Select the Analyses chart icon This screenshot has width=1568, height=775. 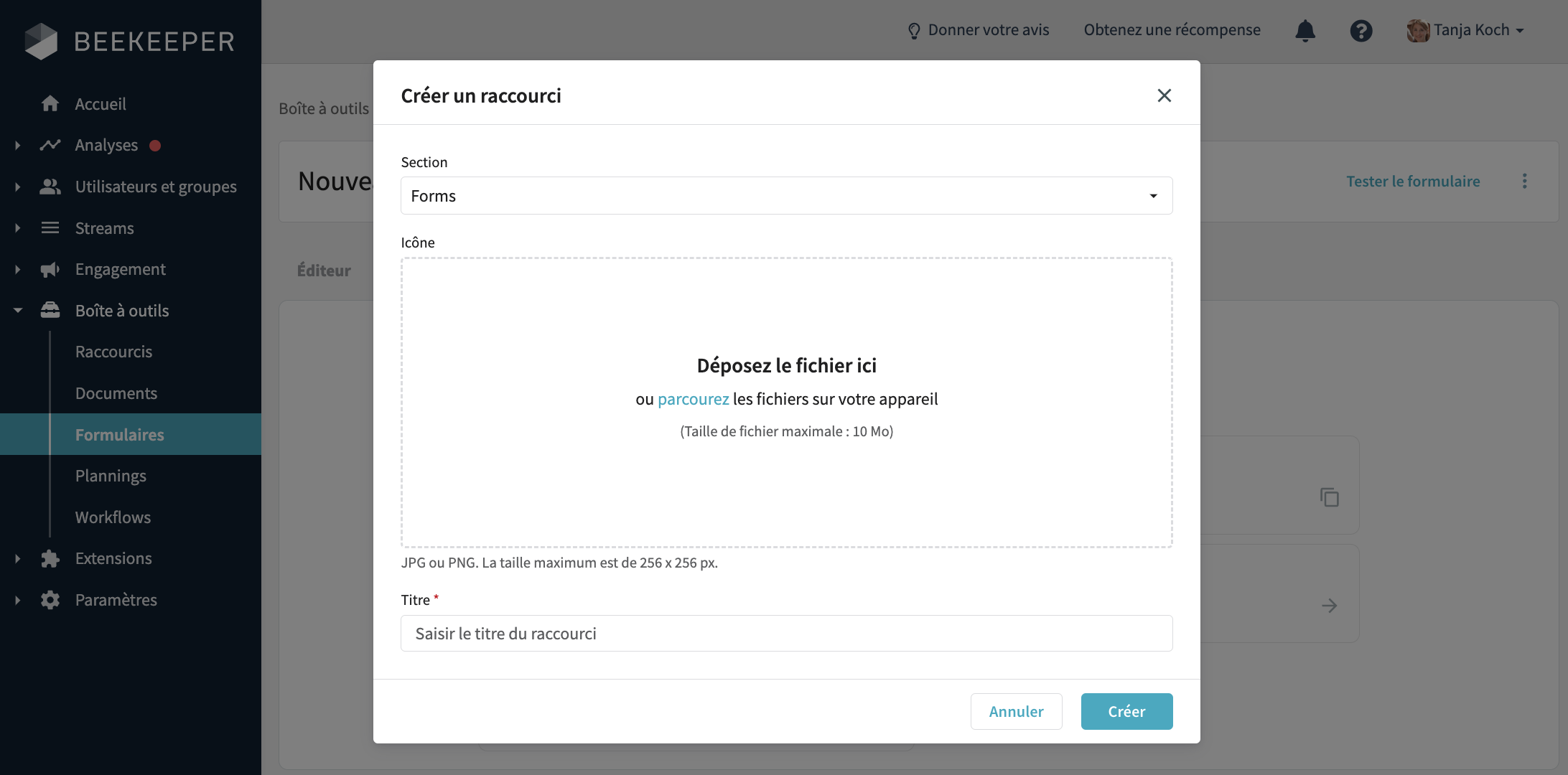click(x=50, y=145)
